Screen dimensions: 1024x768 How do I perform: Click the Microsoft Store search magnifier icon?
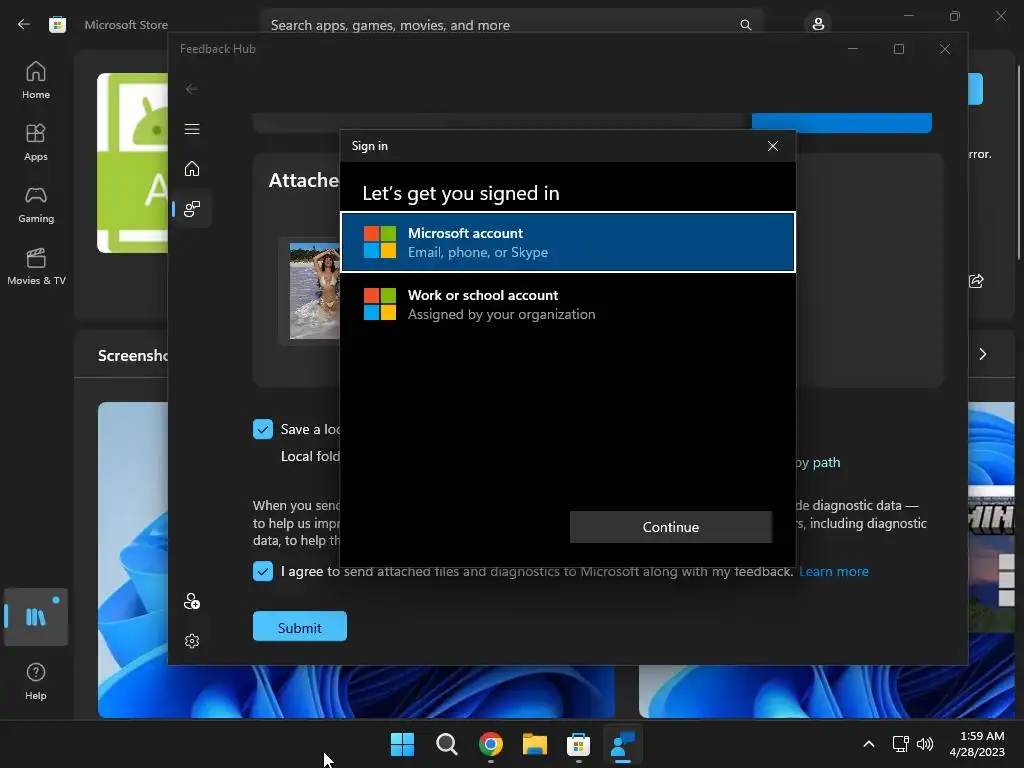[x=746, y=25]
